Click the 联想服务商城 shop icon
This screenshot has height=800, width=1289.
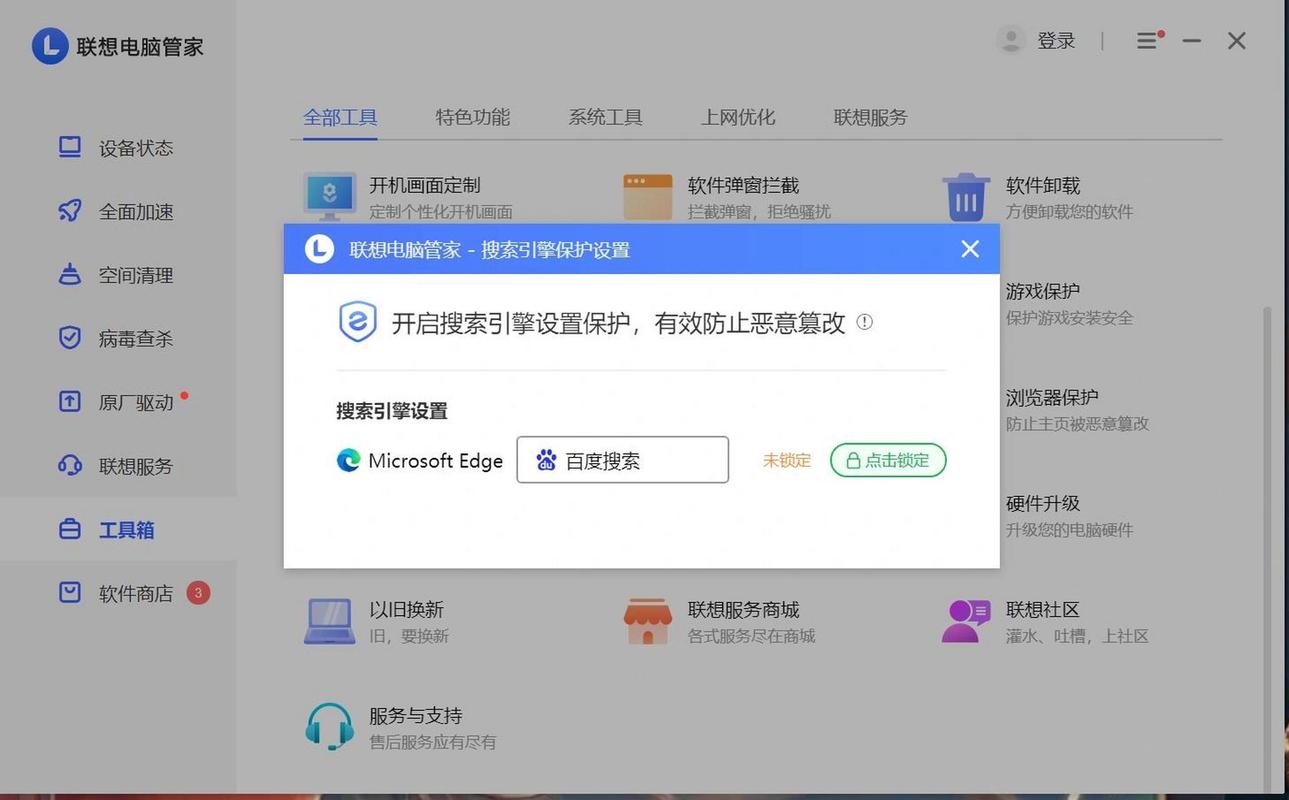(x=647, y=621)
